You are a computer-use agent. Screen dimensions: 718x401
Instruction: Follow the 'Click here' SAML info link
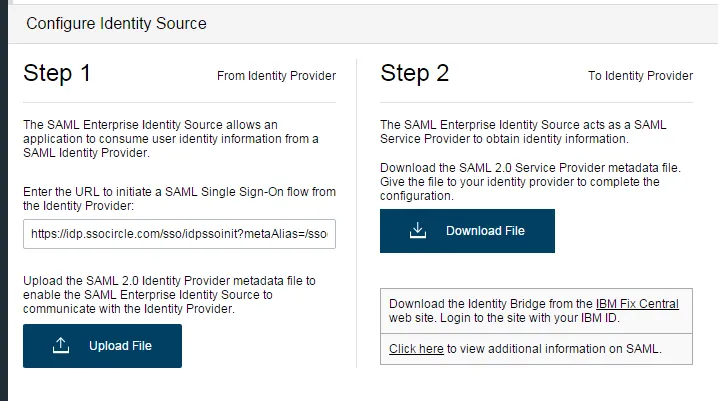(416, 349)
